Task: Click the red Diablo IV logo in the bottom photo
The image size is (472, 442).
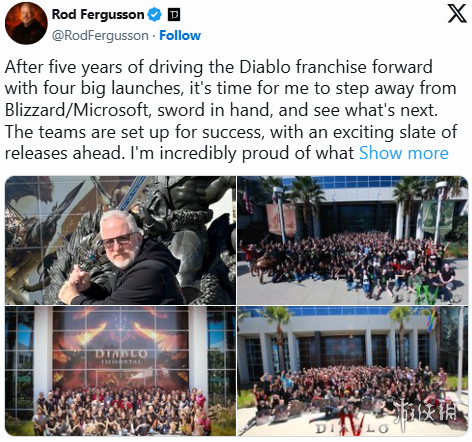Action: click(352, 426)
